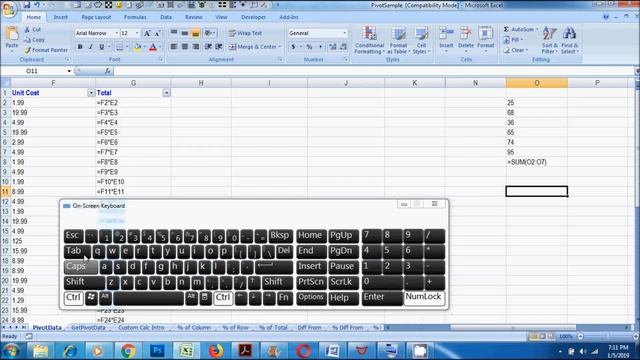
Task: Click the Insert cells icon
Action: click(x=447, y=33)
